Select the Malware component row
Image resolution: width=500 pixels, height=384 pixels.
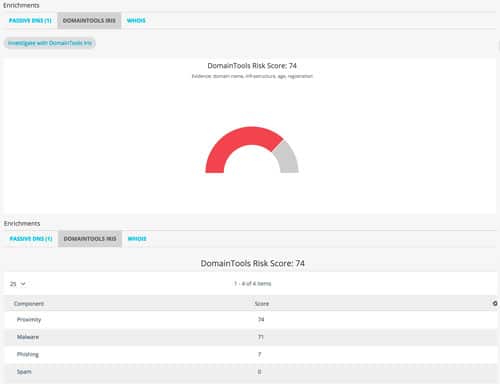[251, 337]
